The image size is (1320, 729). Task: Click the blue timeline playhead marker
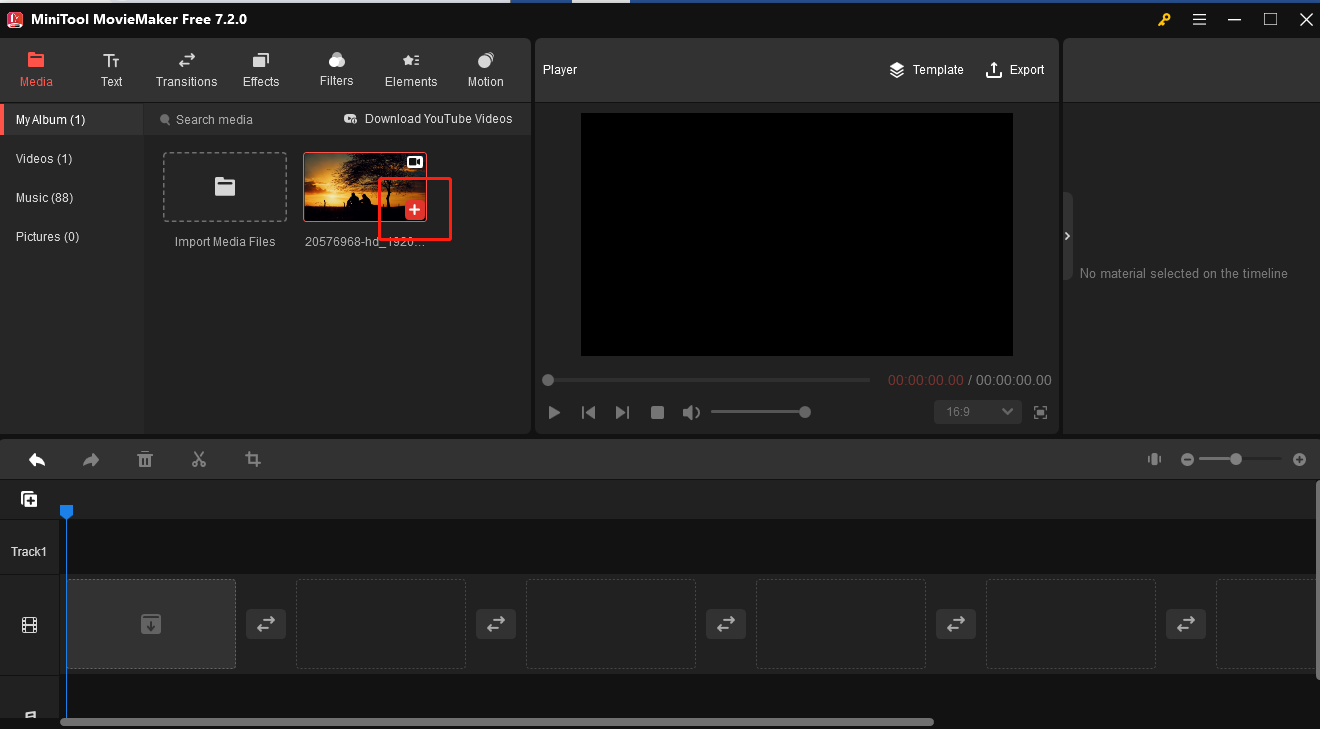click(x=66, y=511)
